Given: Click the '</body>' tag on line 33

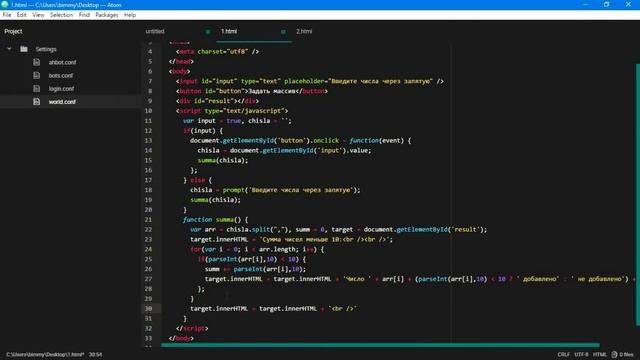Looking at the screenshot, I should coord(181,338).
